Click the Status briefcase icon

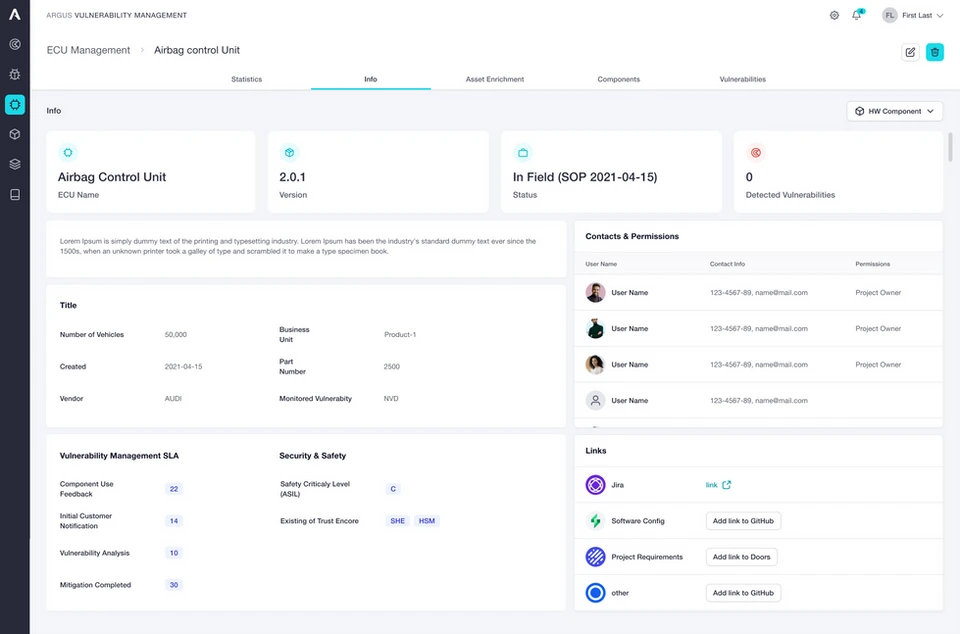tap(523, 152)
